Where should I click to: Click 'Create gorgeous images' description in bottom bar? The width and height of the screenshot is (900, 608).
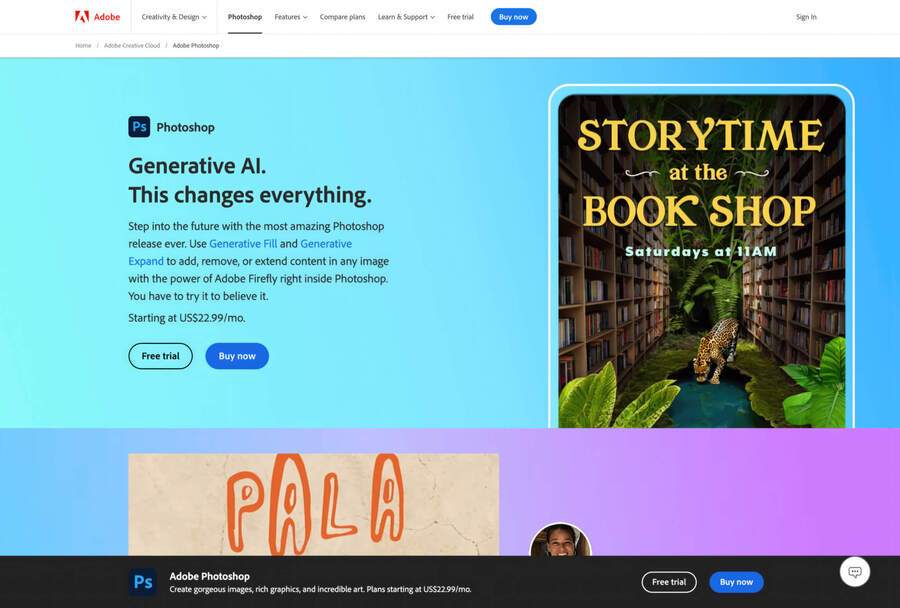click(x=320, y=589)
